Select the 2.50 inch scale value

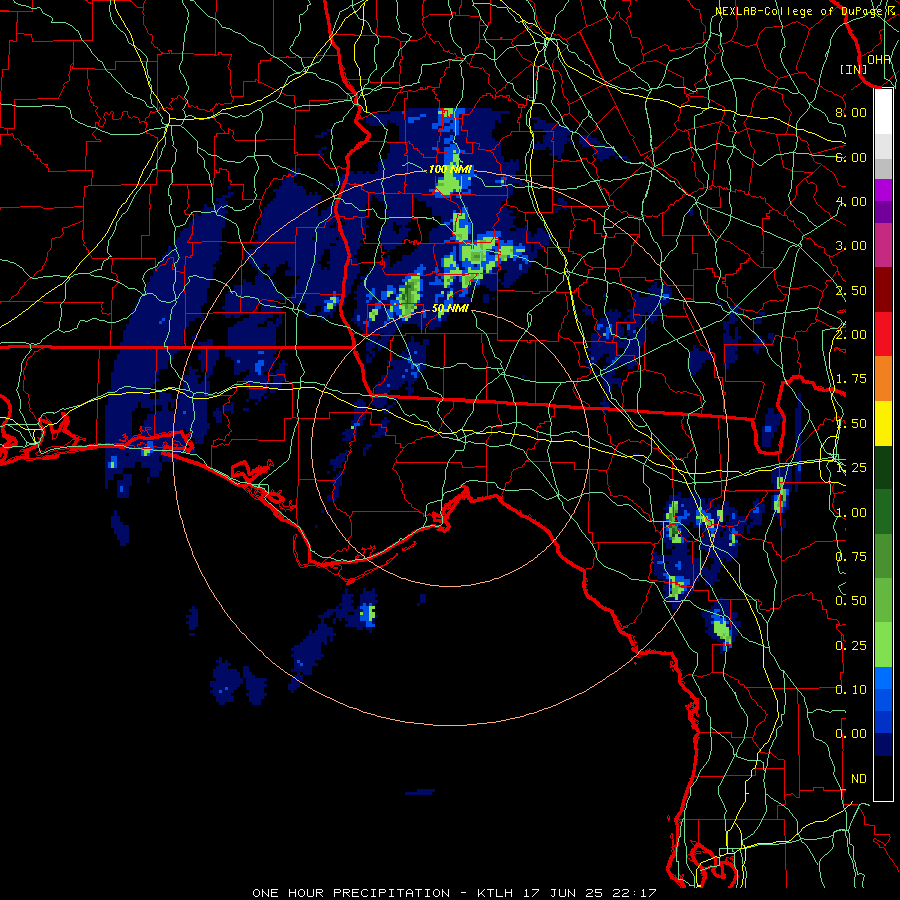click(x=851, y=290)
